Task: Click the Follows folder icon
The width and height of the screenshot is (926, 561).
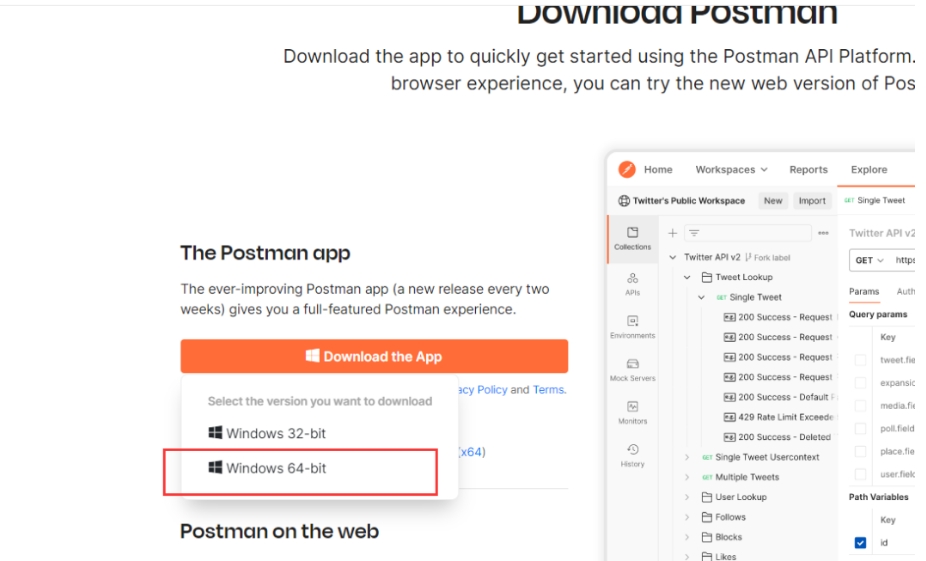Action: (x=707, y=517)
